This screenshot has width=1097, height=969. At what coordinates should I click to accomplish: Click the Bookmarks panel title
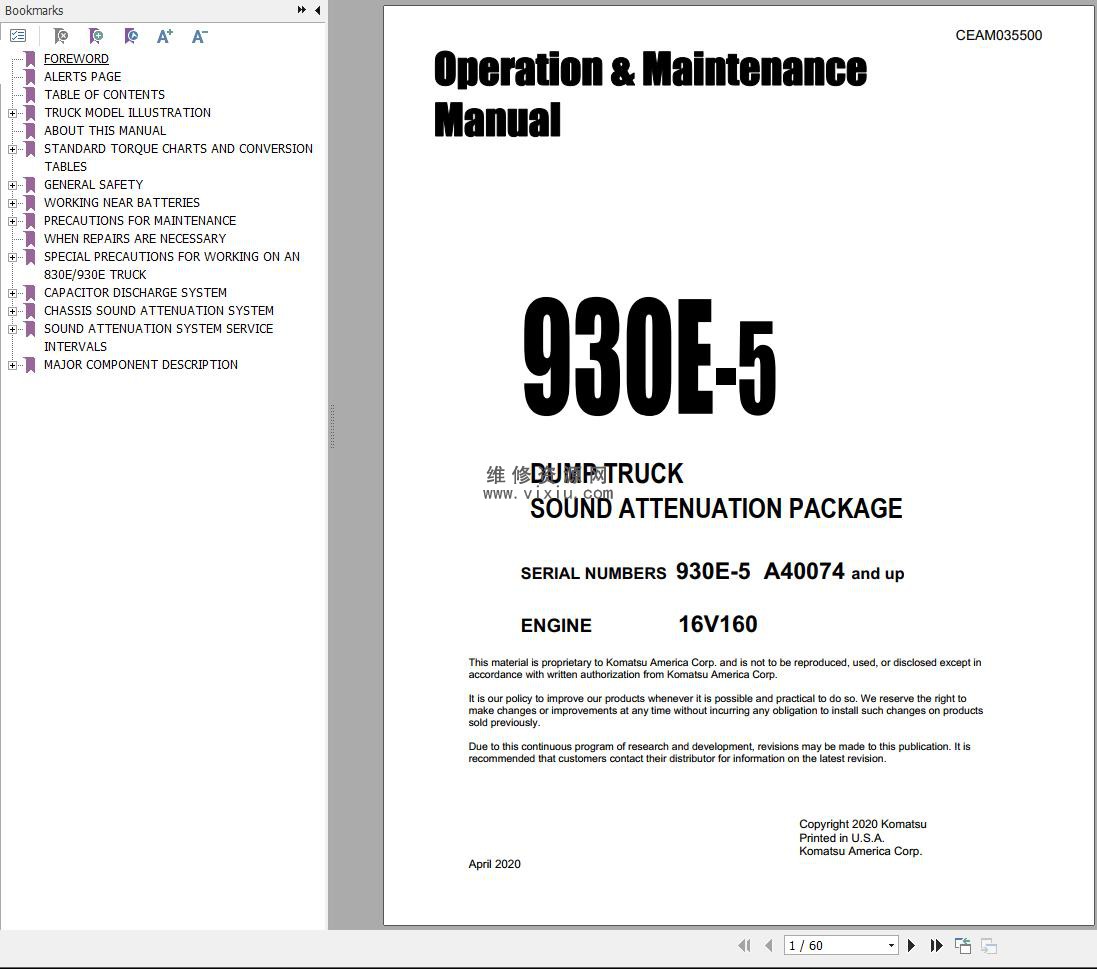tap(34, 10)
